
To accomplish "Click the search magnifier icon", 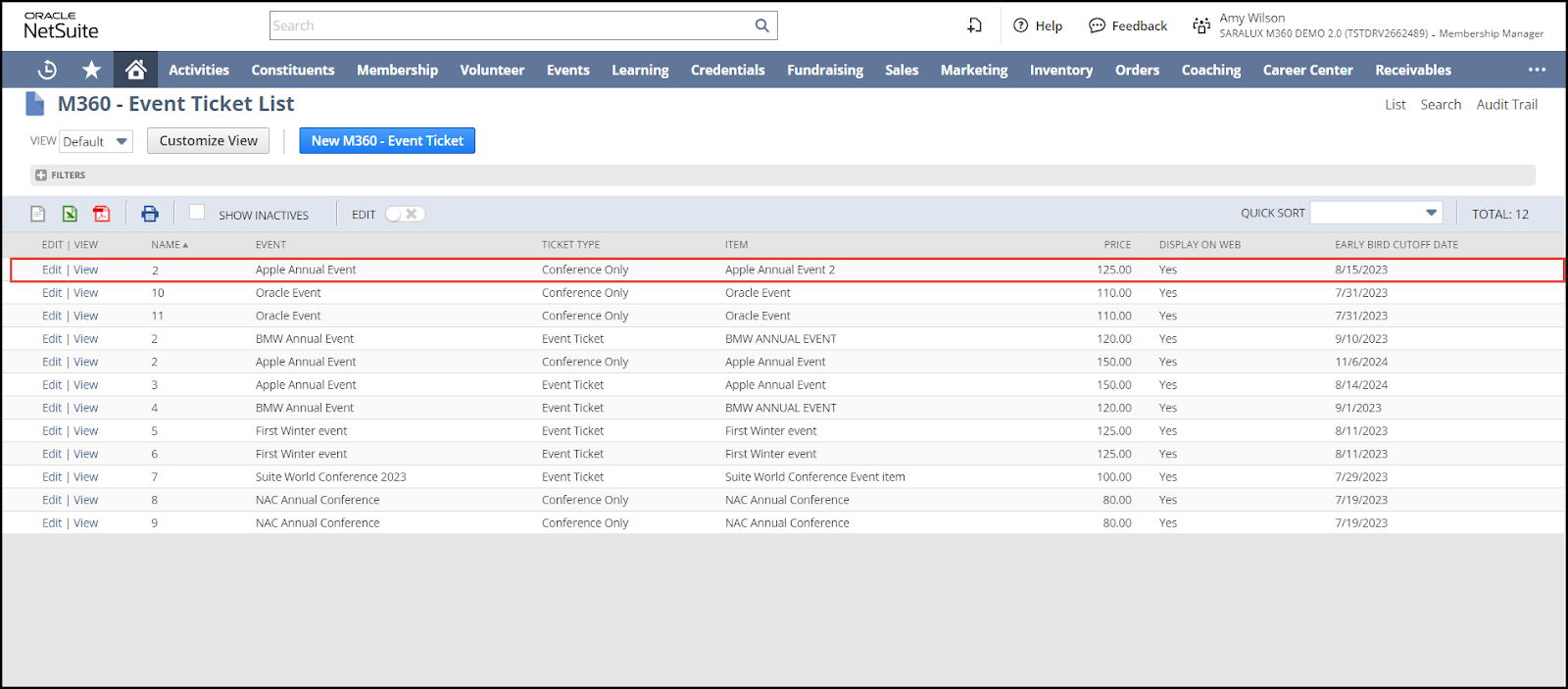I will (761, 25).
